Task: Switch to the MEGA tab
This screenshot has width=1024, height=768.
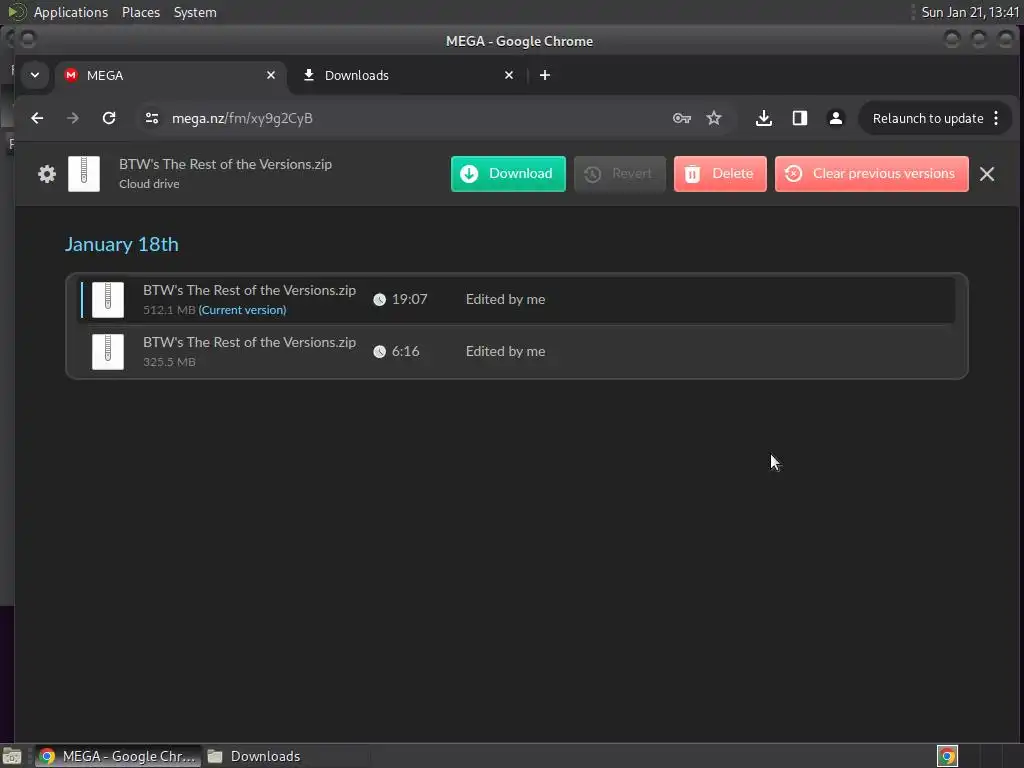Action: tap(170, 76)
